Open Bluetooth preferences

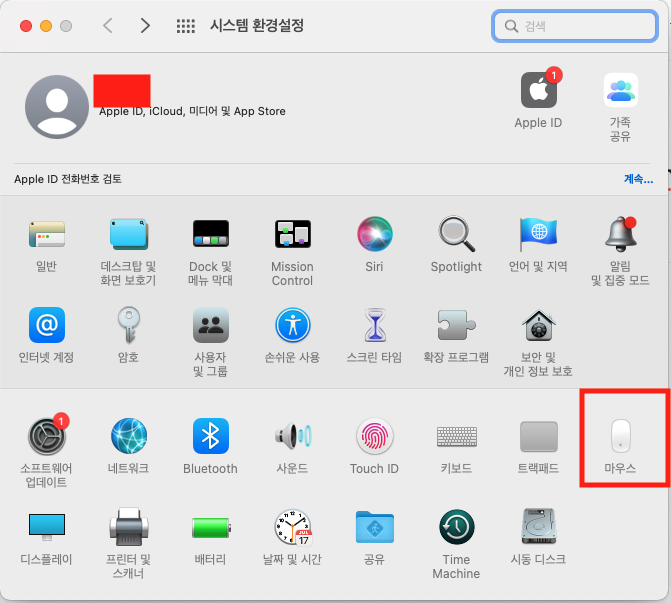211,436
